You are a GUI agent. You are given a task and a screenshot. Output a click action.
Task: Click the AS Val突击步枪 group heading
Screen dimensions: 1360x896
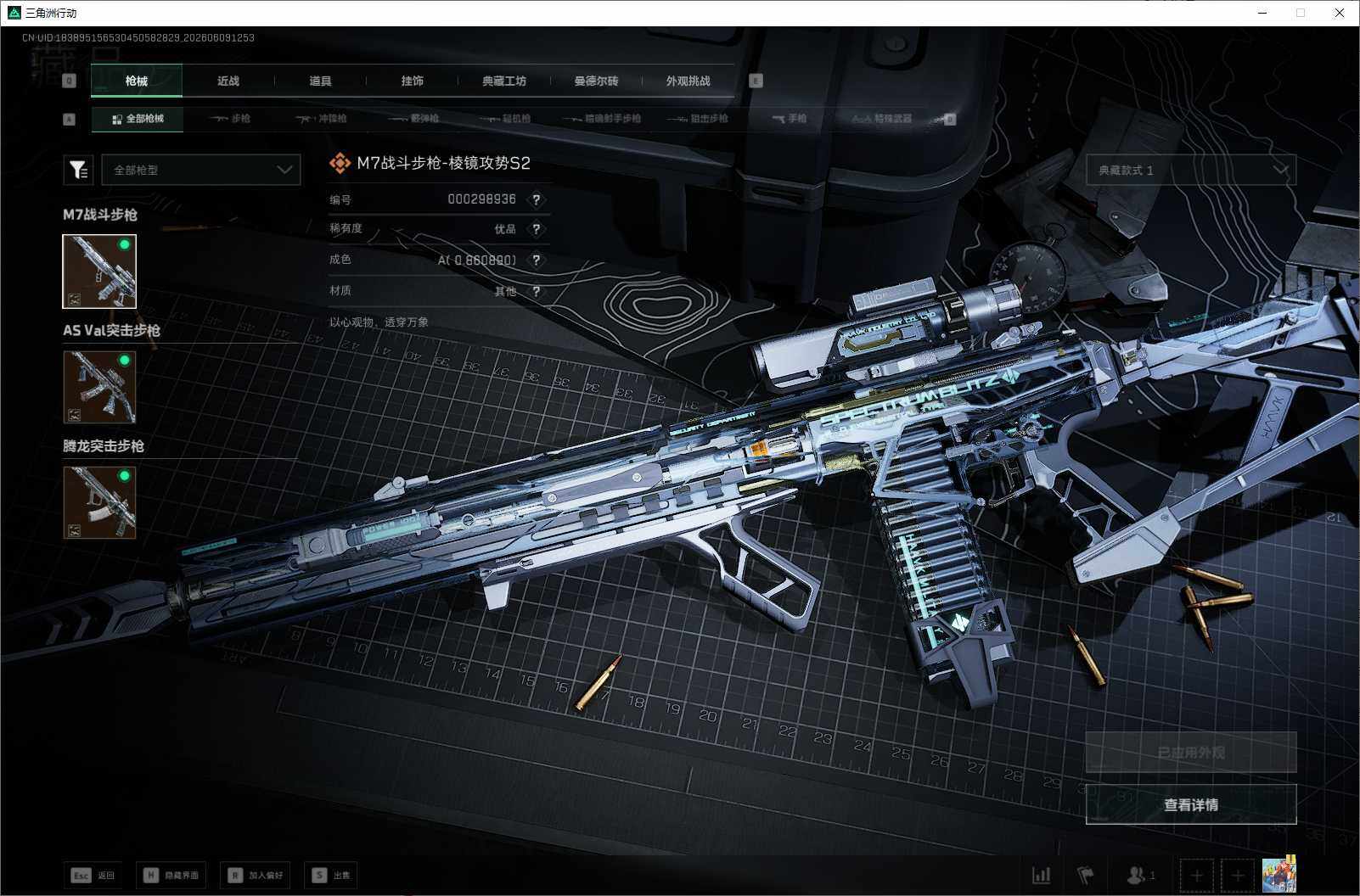point(111,330)
